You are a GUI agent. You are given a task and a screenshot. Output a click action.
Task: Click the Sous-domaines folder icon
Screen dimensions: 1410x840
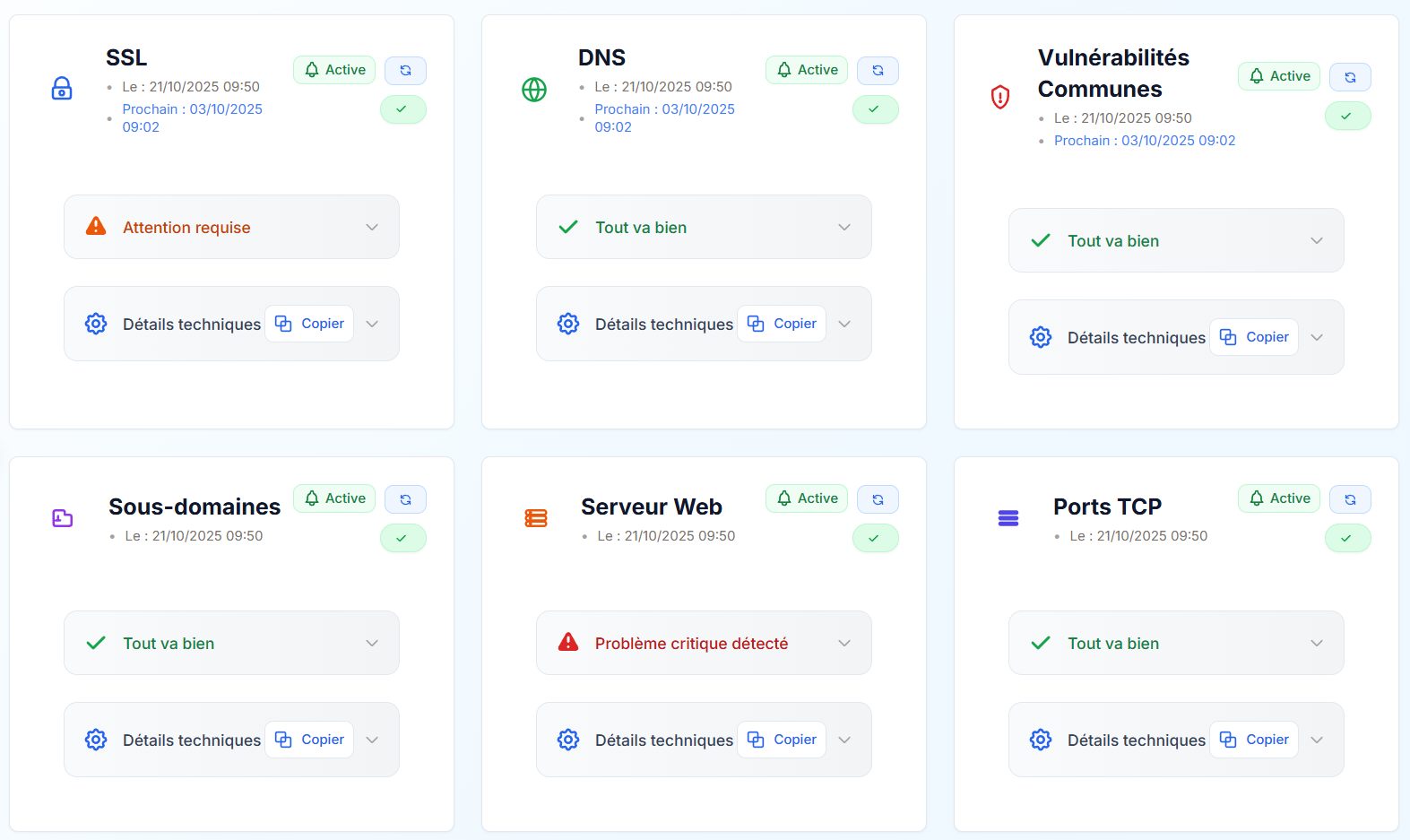pyautogui.click(x=63, y=518)
